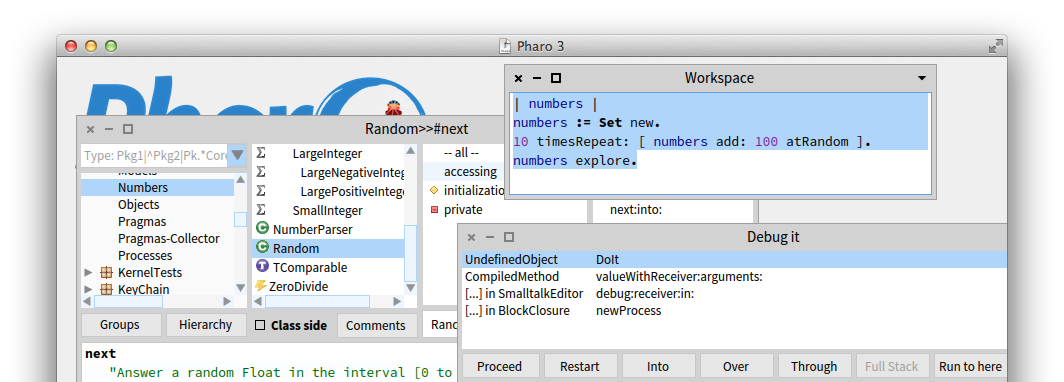
Task: Open the Workspace window menu arrow
Action: pyautogui.click(x=922, y=78)
